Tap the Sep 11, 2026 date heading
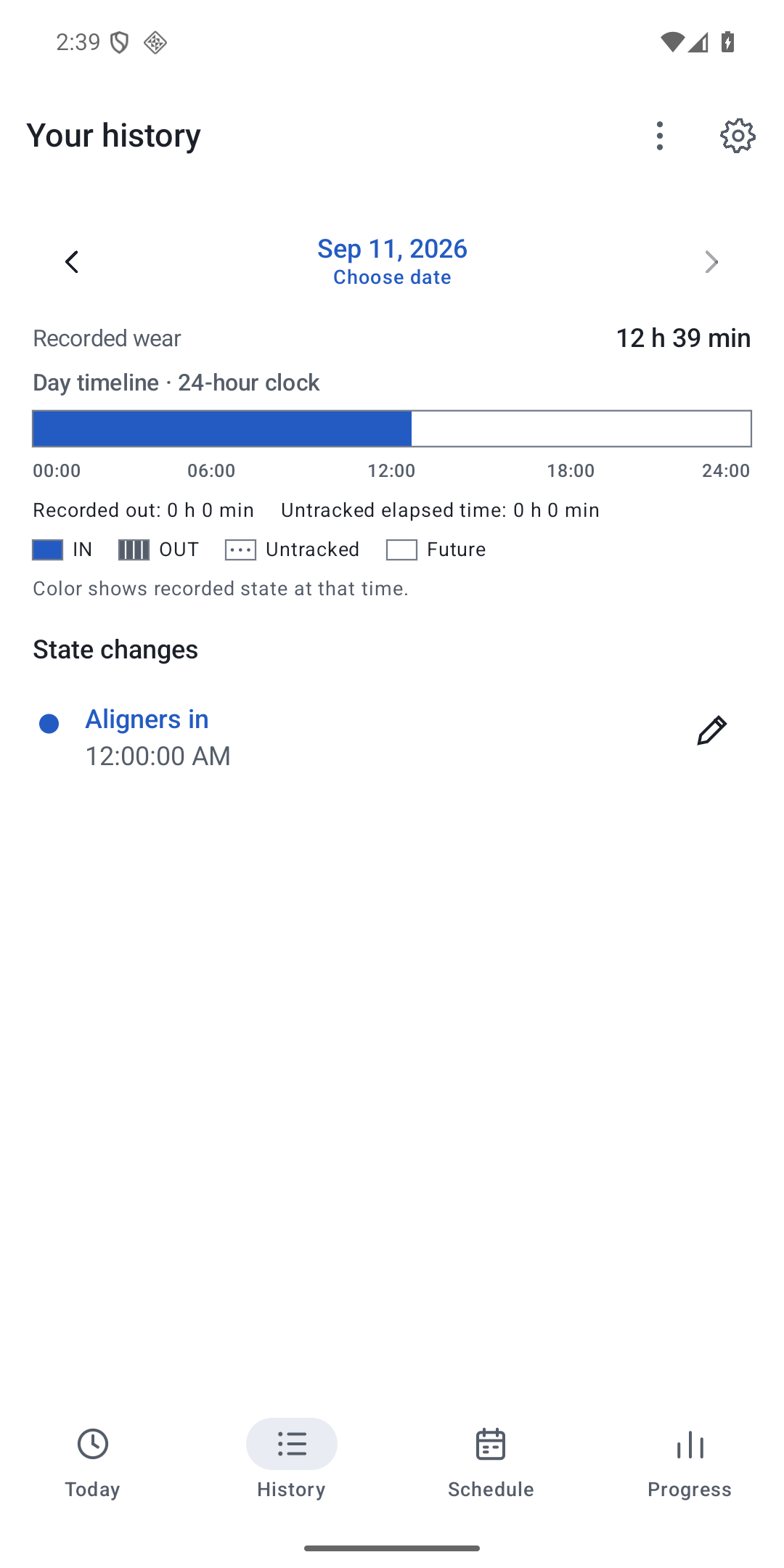Viewport: 784px width, 1568px height. 392,249
